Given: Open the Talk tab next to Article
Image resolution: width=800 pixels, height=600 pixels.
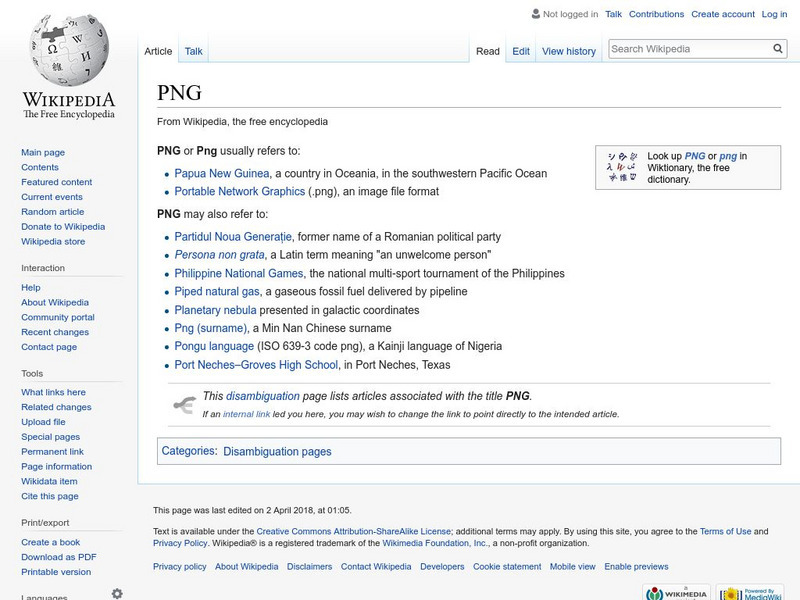Looking at the screenshot, I should coord(193,51).
